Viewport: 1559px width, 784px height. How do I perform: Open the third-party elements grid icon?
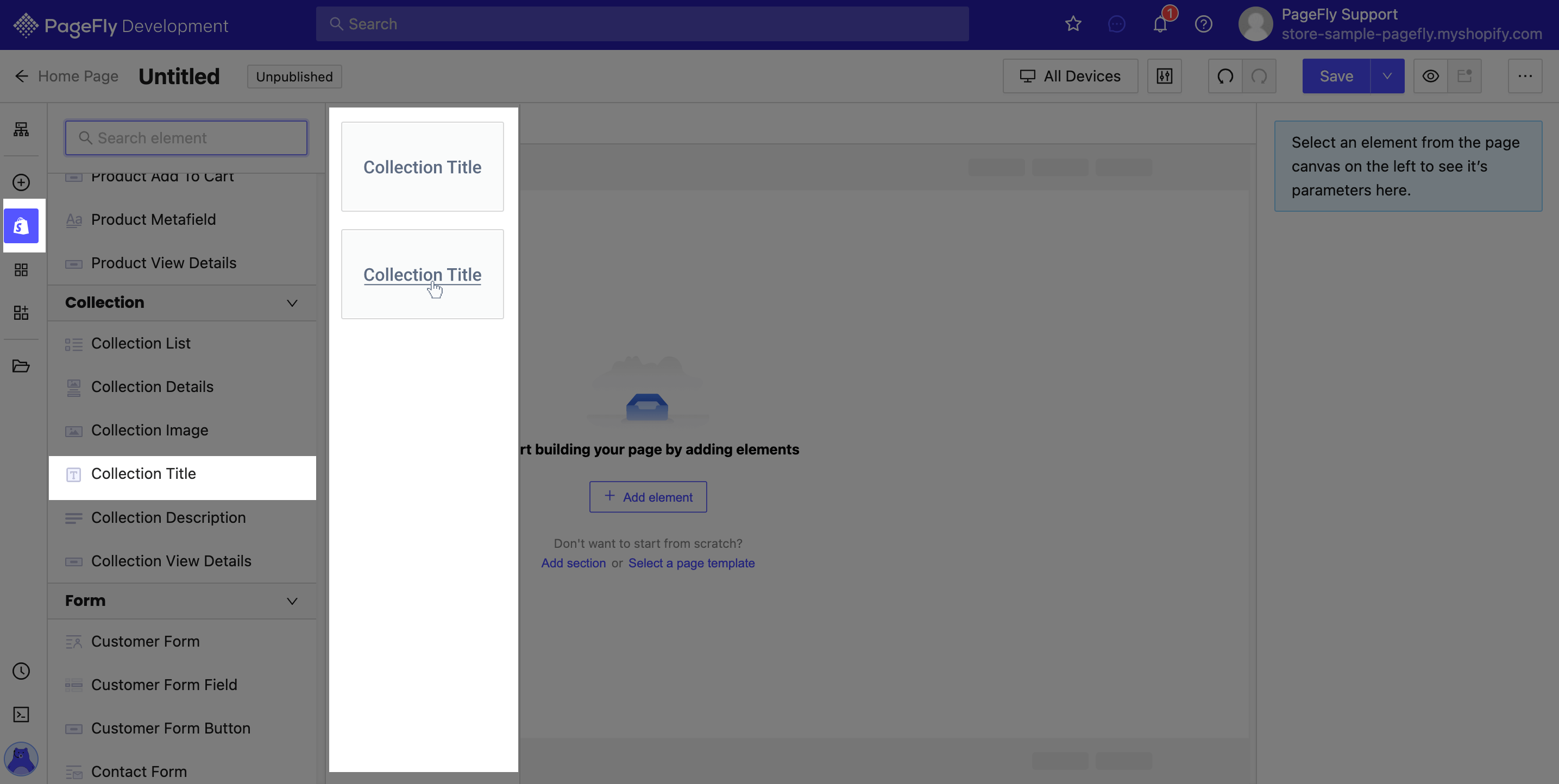[x=21, y=270]
